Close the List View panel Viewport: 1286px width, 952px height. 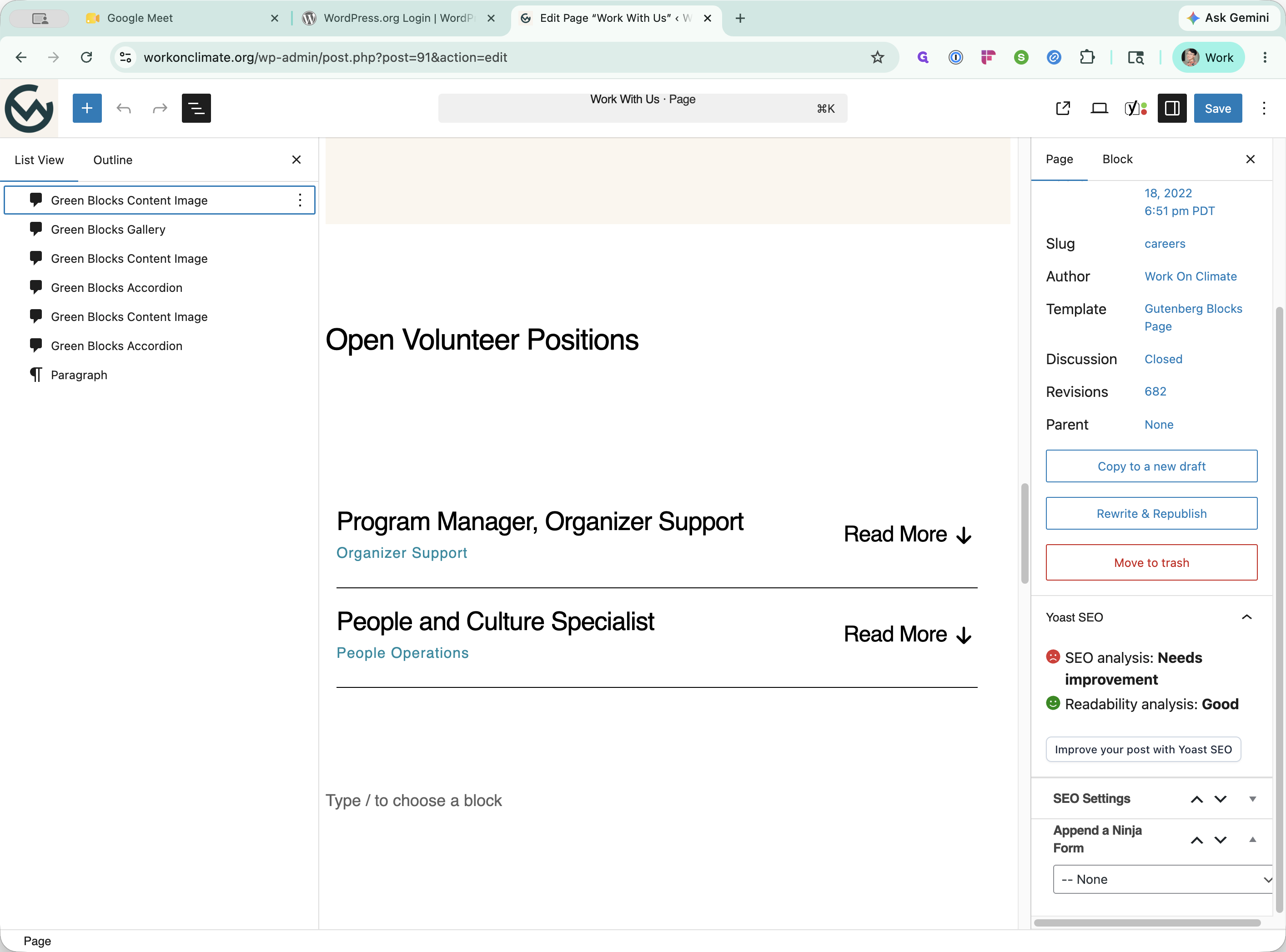[x=296, y=160]
